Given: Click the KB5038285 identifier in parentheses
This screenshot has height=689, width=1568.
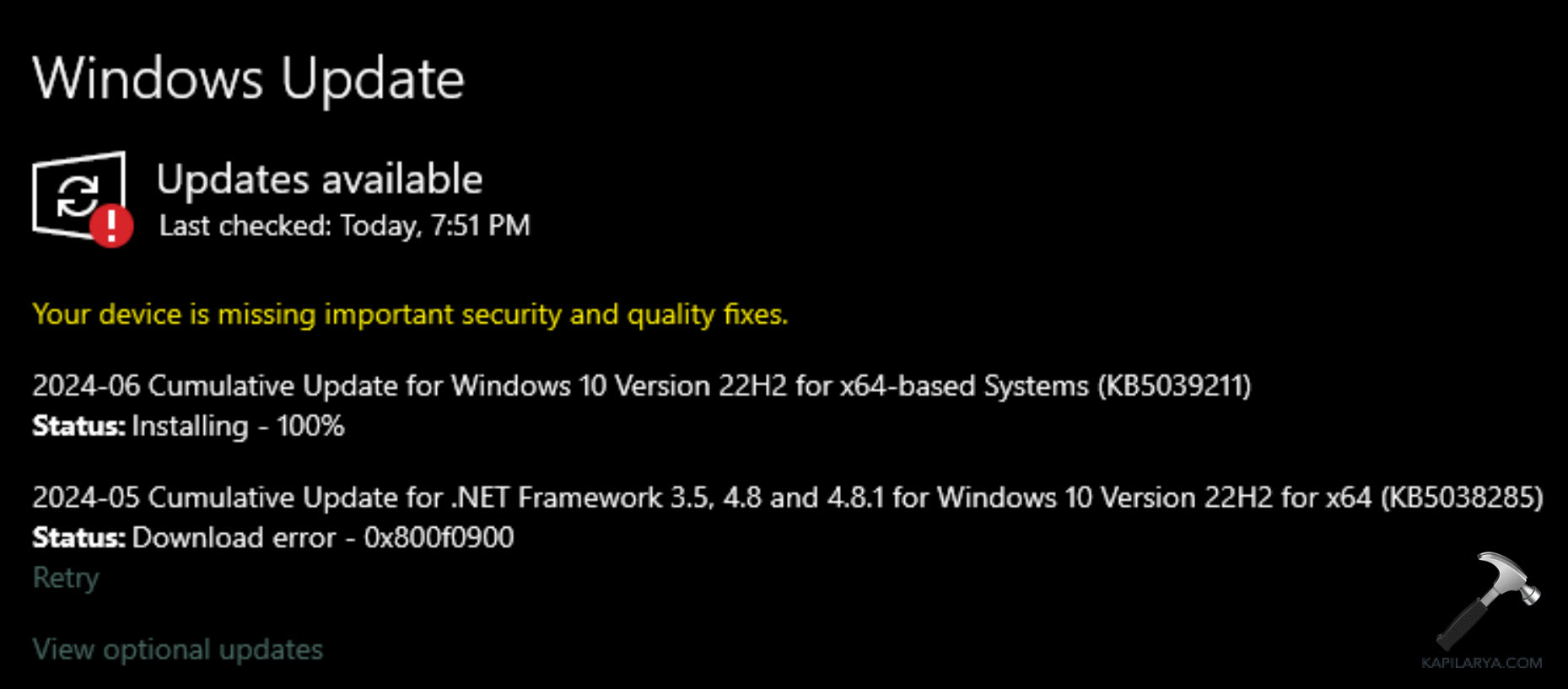Looking at the screenshot, I should [1462, 498].
